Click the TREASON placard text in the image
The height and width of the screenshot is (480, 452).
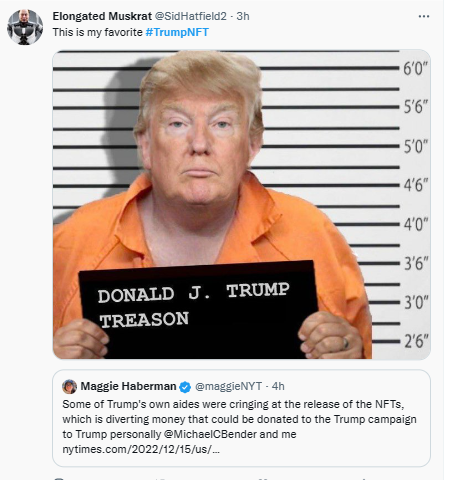click(x=144, y=320)
